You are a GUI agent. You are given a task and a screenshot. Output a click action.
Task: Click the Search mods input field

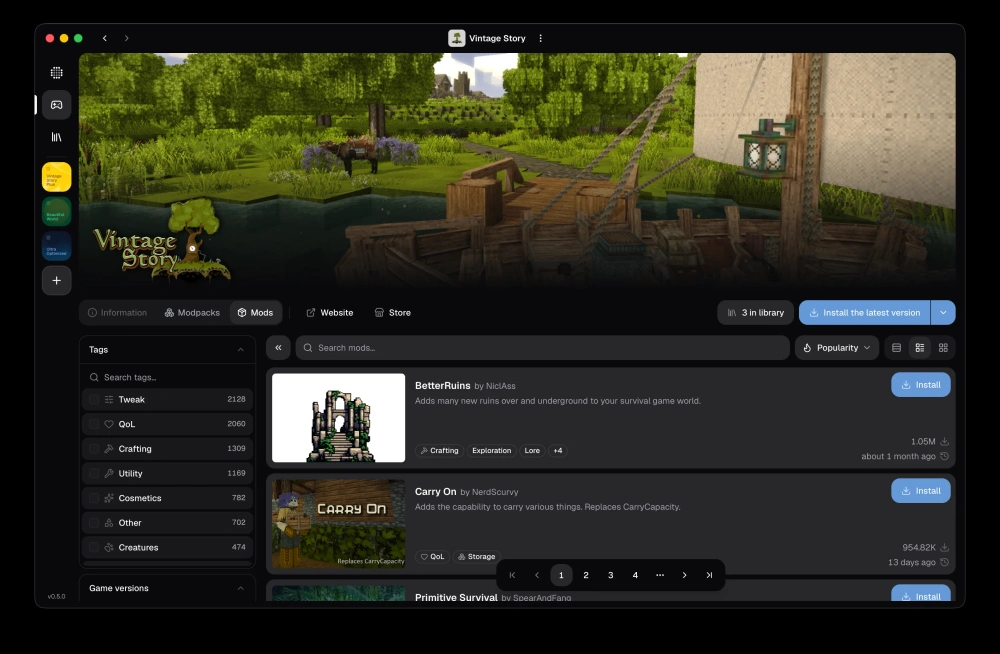point(543,348)
